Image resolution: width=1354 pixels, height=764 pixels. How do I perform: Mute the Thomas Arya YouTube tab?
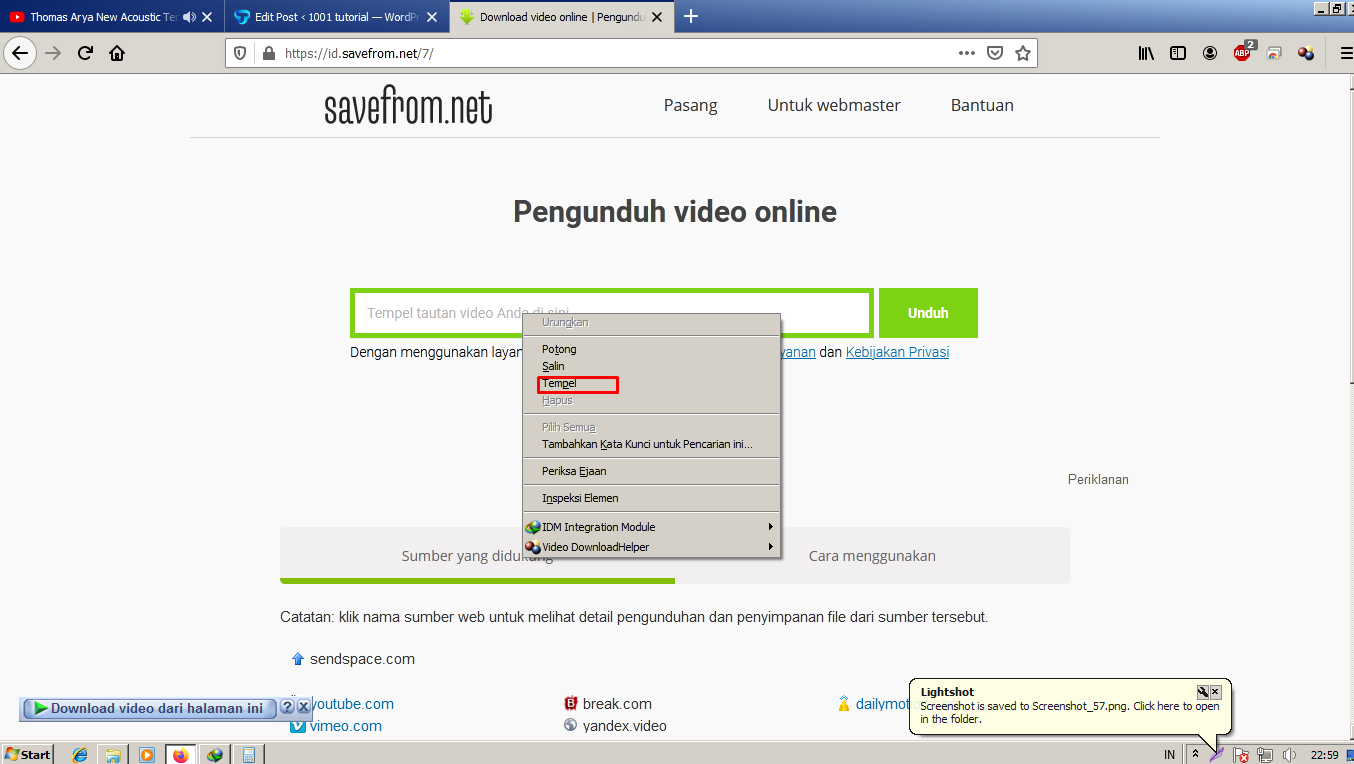(x=189, y=17)
